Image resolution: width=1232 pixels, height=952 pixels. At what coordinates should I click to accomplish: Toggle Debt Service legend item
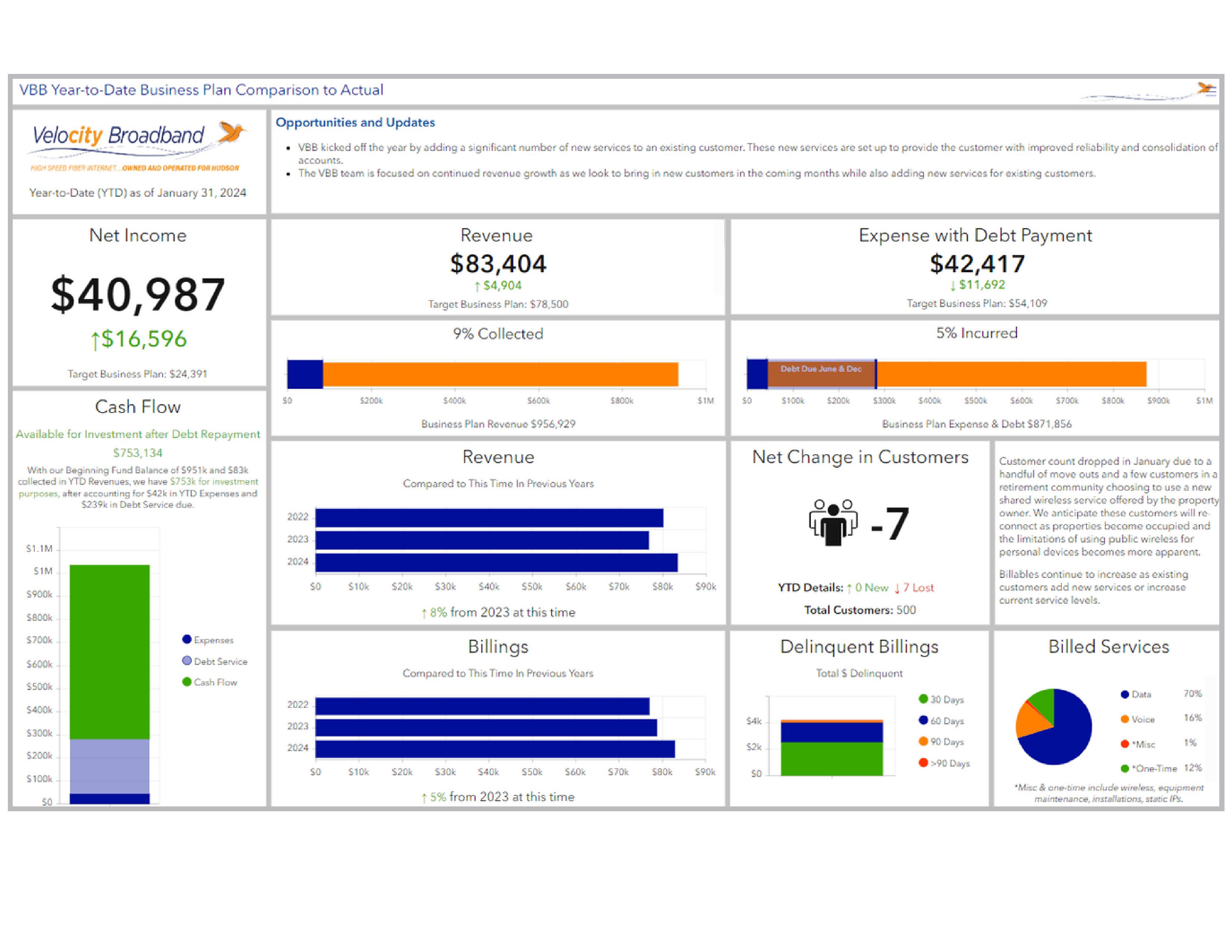pos(215,661)
